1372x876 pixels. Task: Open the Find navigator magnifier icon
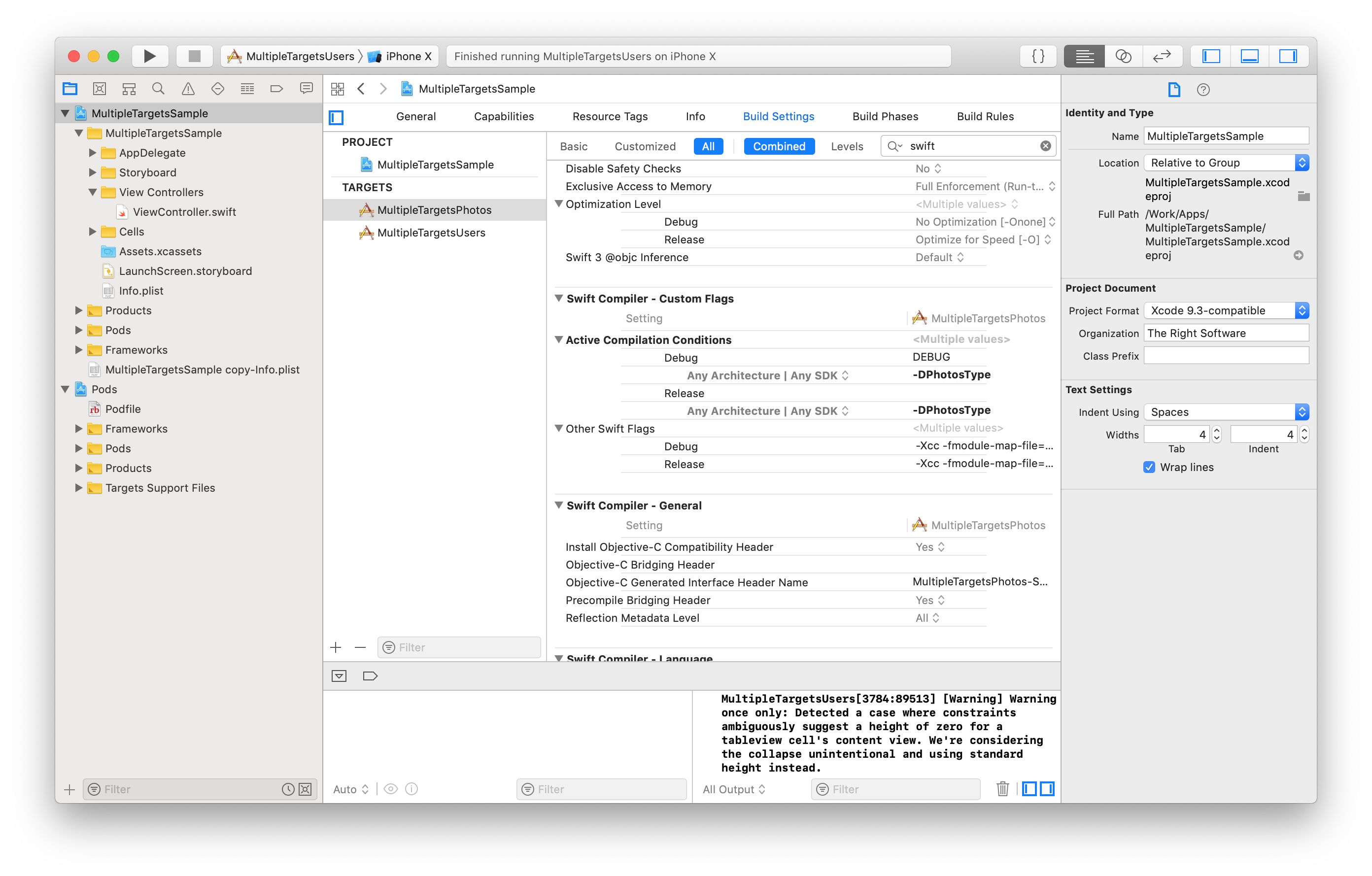coord(158,88)
